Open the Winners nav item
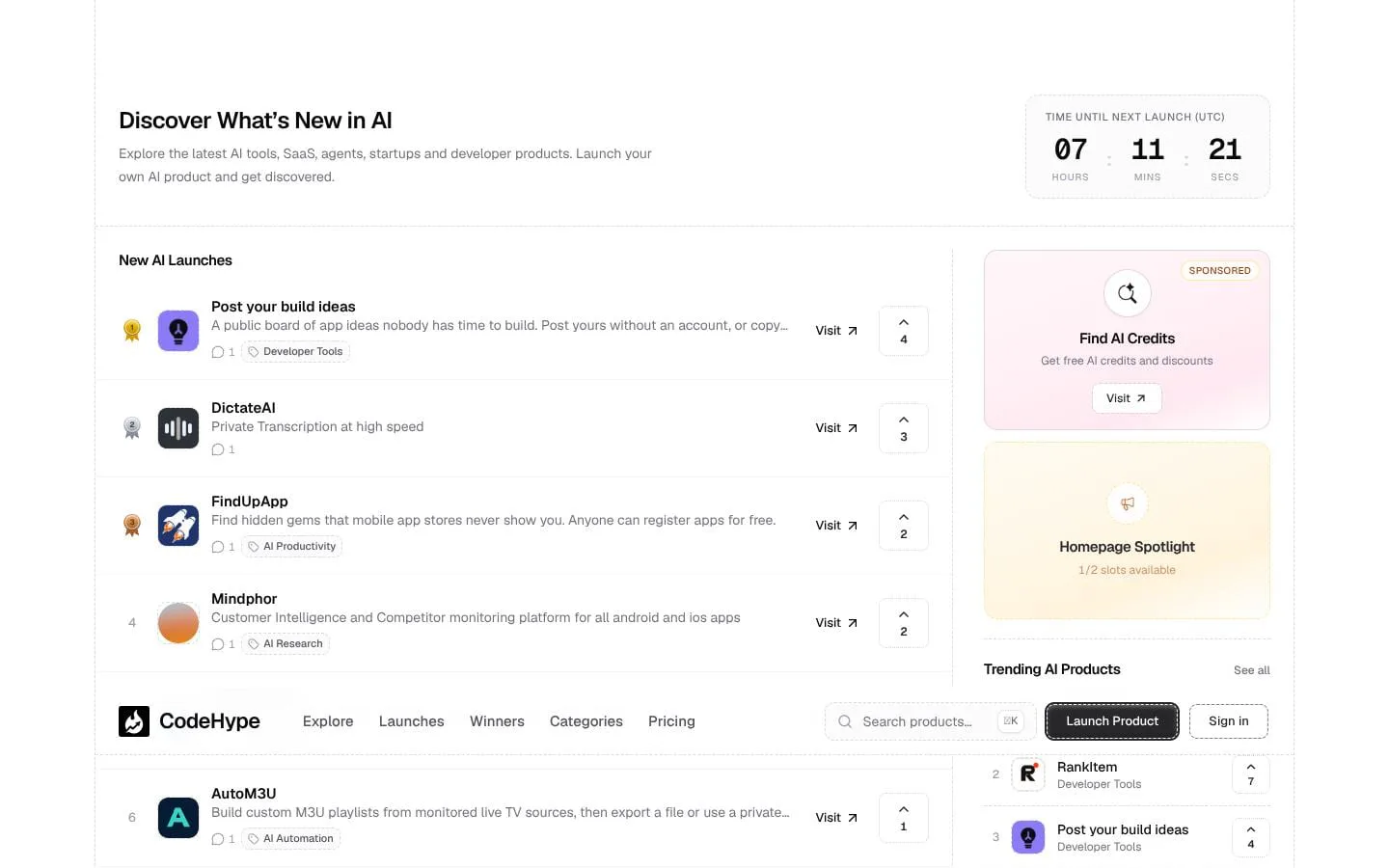Image resolution: width=1389 pixels, height=868 pixels. coord(497,721)
